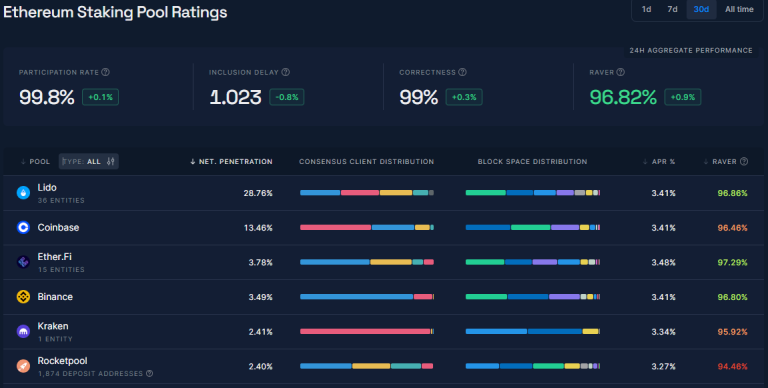Click the Ether.Fi pool logo icon
The height and width of the screenshot is (388, 768).
[23, 262]
